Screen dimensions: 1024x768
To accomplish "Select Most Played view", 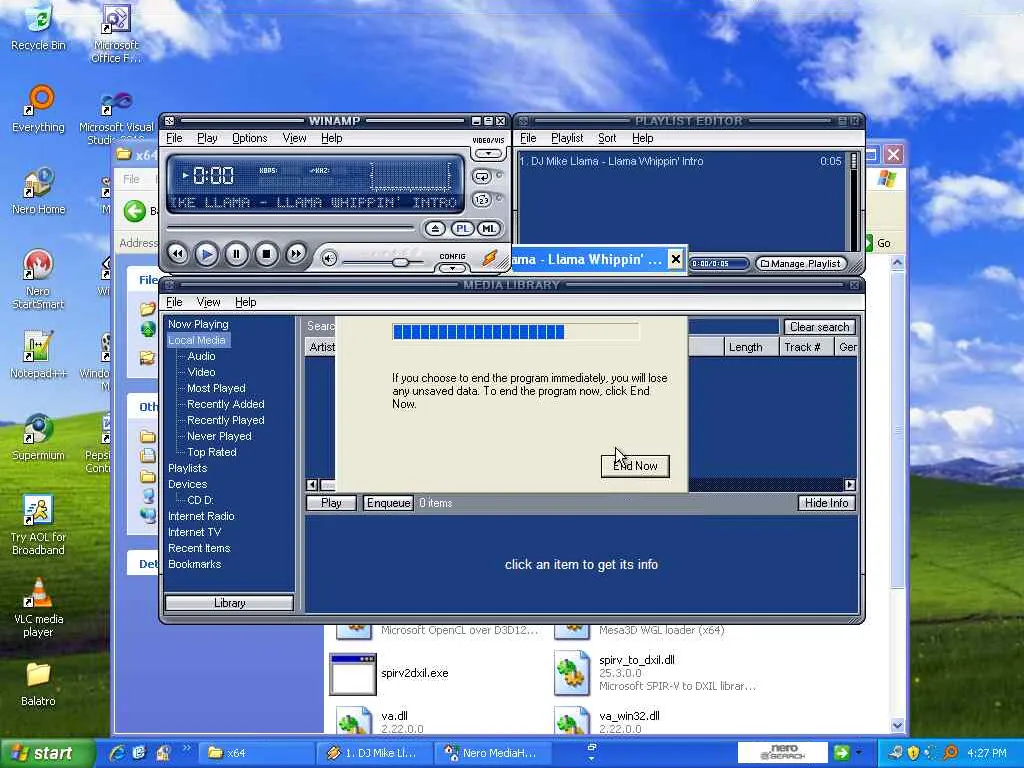I will click(x=216, y=388).
